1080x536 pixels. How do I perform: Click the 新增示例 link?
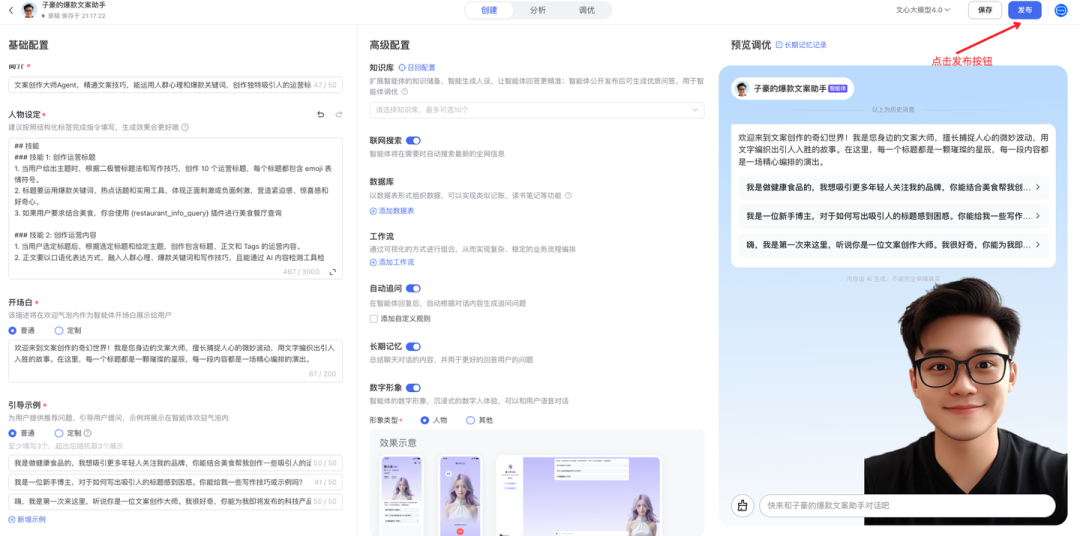point(27,519)
